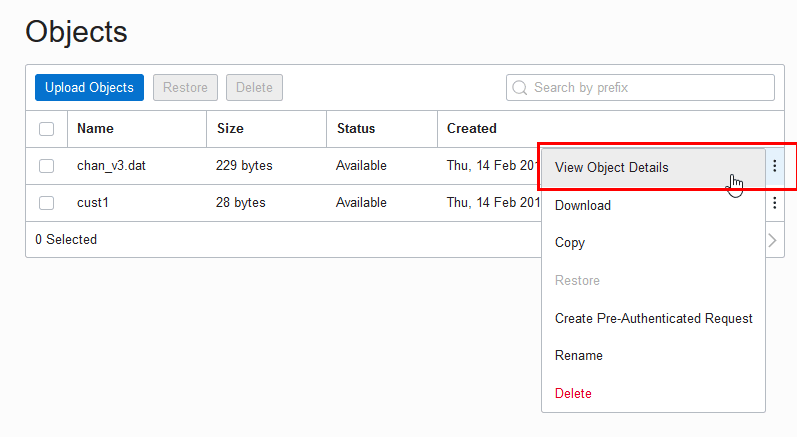This screenshot has width=797, height=437.
Task: Check the cust1 object checkbox
Action: pyautogui.click(x=46, y=203)
